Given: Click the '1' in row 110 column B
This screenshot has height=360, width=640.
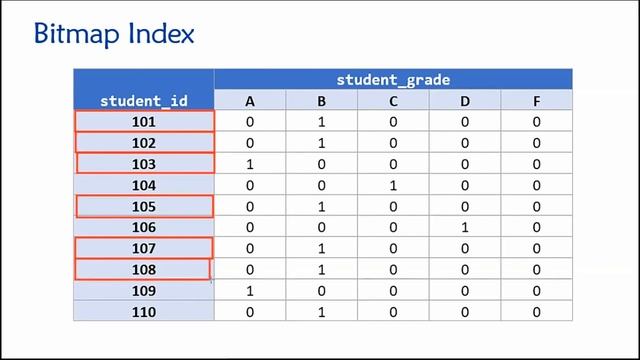Looking at the screenshot, I should pos(322,312).
